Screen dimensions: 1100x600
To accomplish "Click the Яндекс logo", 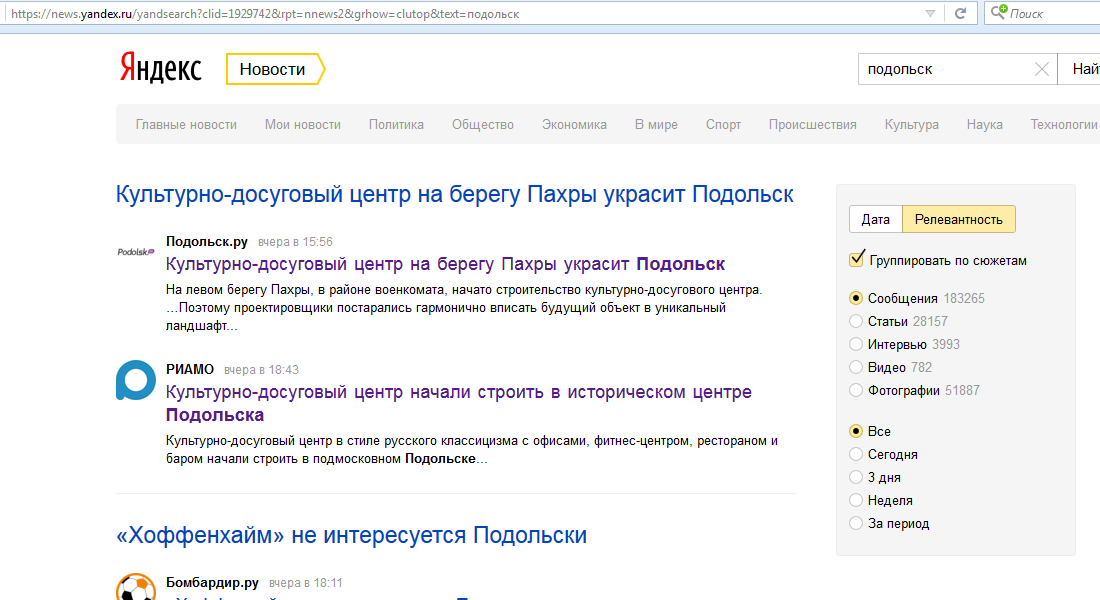I will [160, 68].
